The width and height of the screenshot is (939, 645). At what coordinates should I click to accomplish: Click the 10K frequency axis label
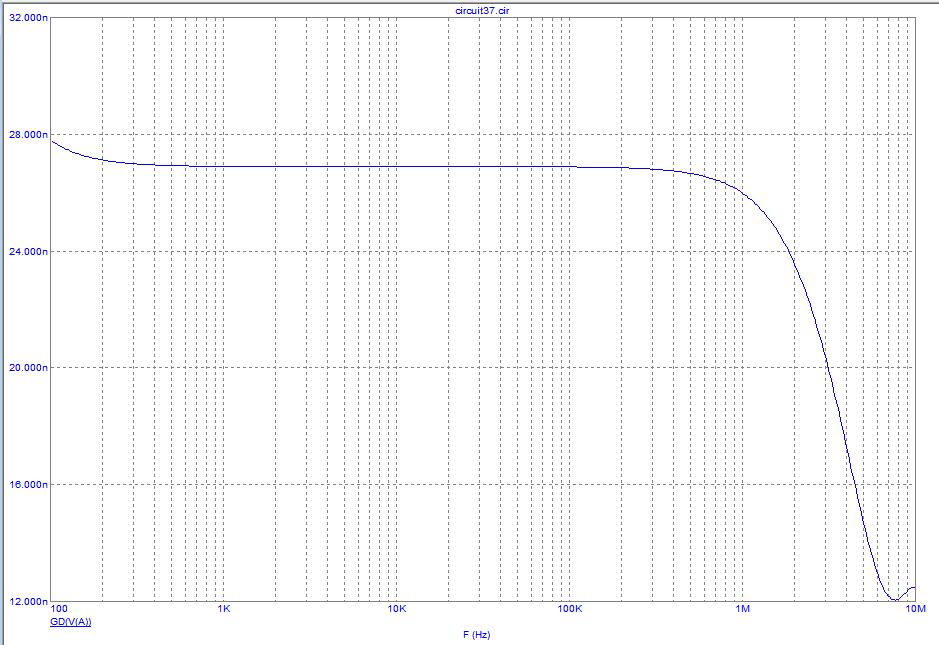396,608
